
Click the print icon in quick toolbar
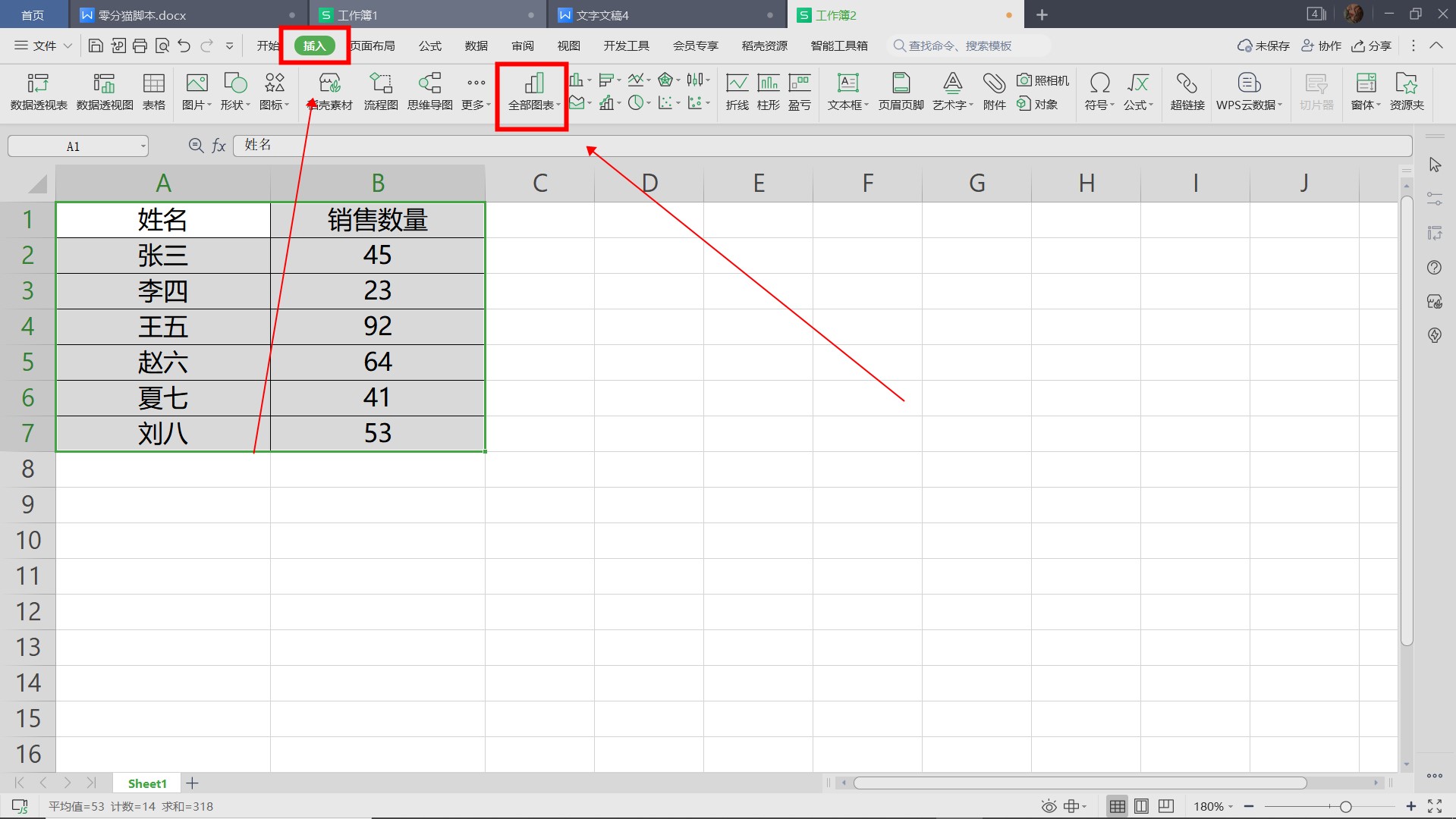[x=140, y=46]
